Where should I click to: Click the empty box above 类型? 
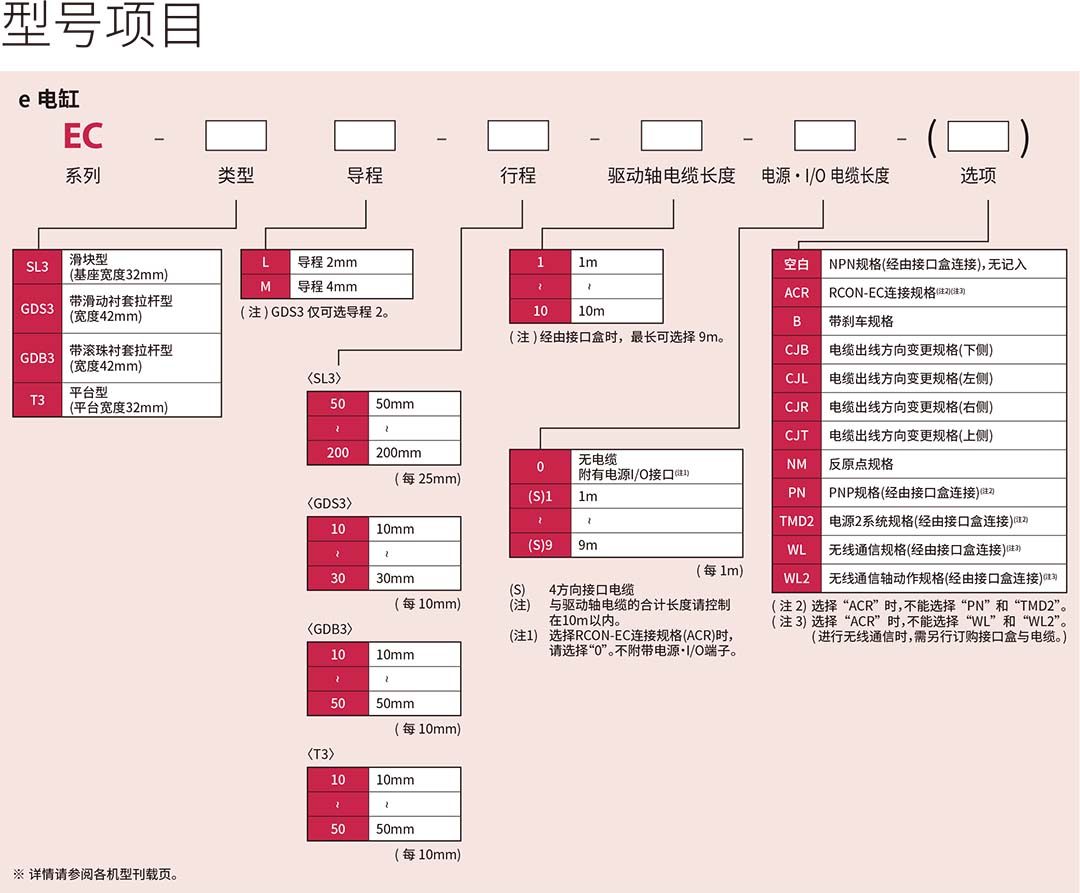click(x=236, y=136)
